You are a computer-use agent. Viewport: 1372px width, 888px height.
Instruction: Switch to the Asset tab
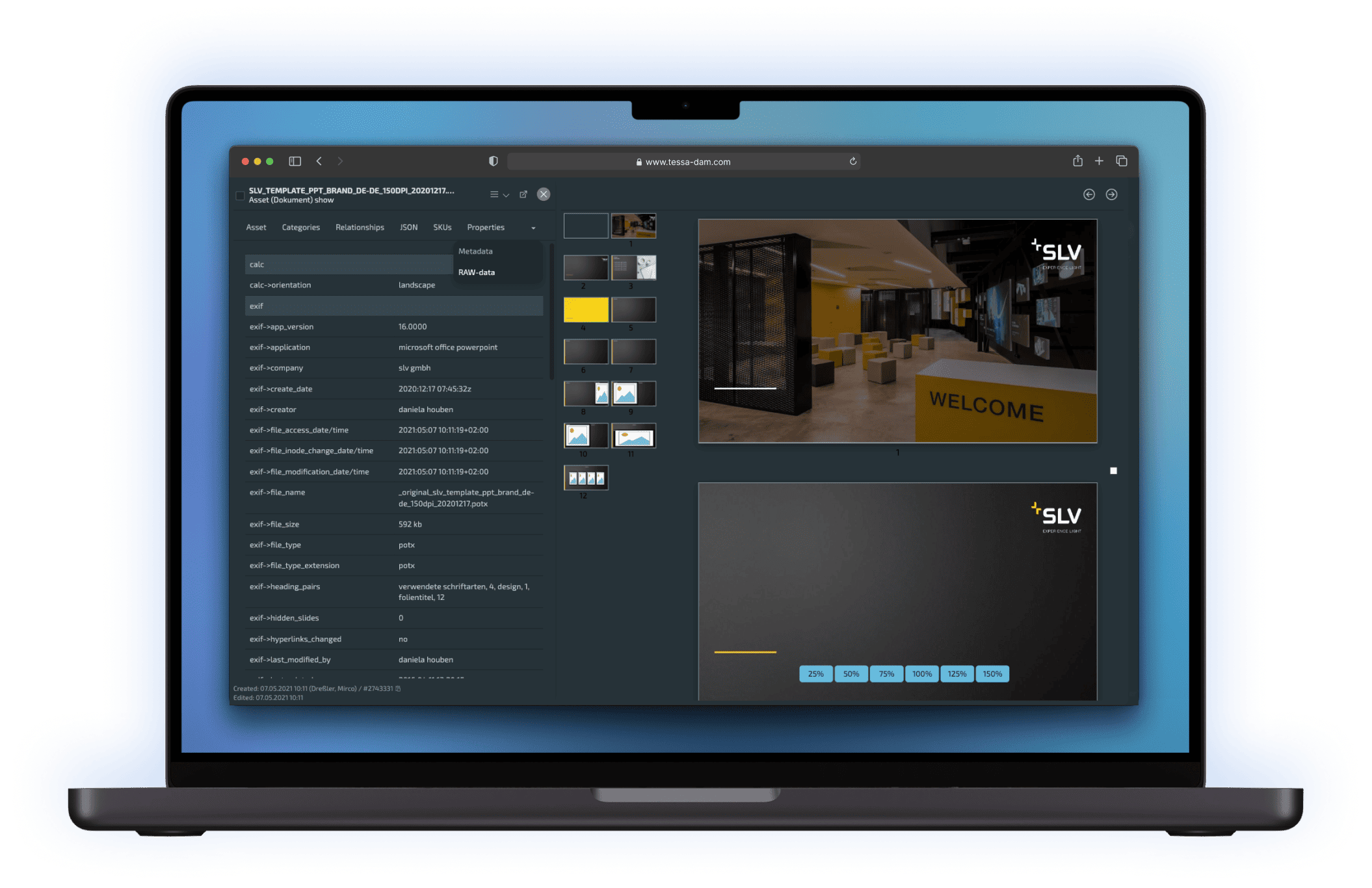tap(256, 228)
